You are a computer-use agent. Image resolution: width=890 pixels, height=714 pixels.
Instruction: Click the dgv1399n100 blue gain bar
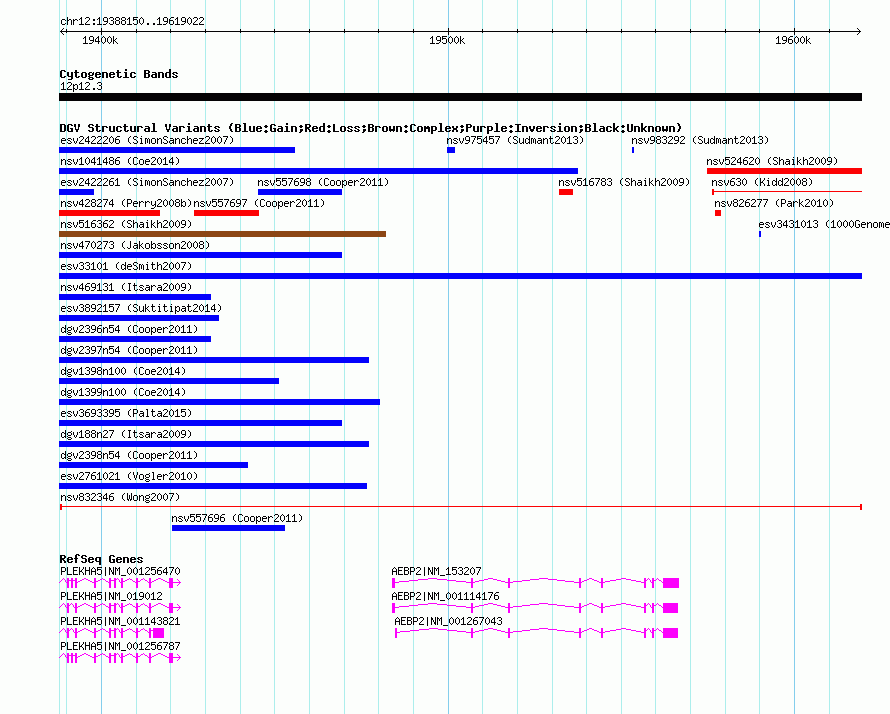coord(220,402)
